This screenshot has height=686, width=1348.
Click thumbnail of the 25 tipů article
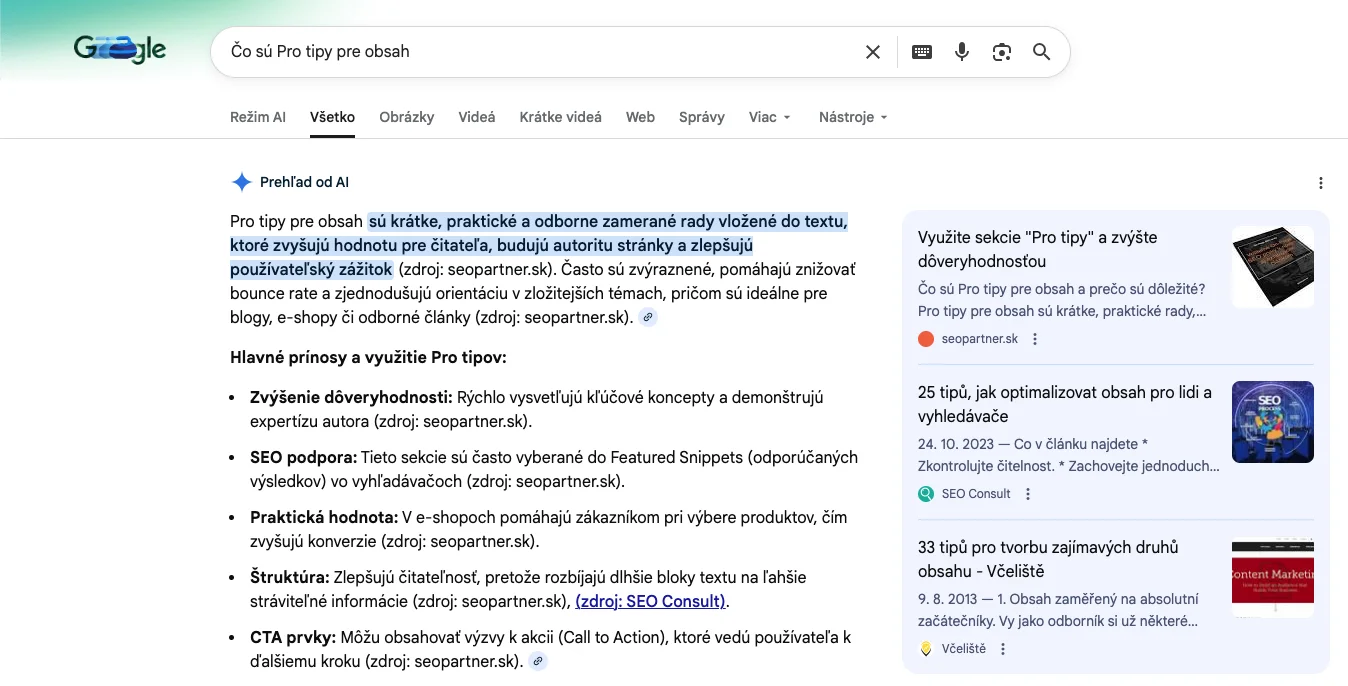[x=1272, y=421]
